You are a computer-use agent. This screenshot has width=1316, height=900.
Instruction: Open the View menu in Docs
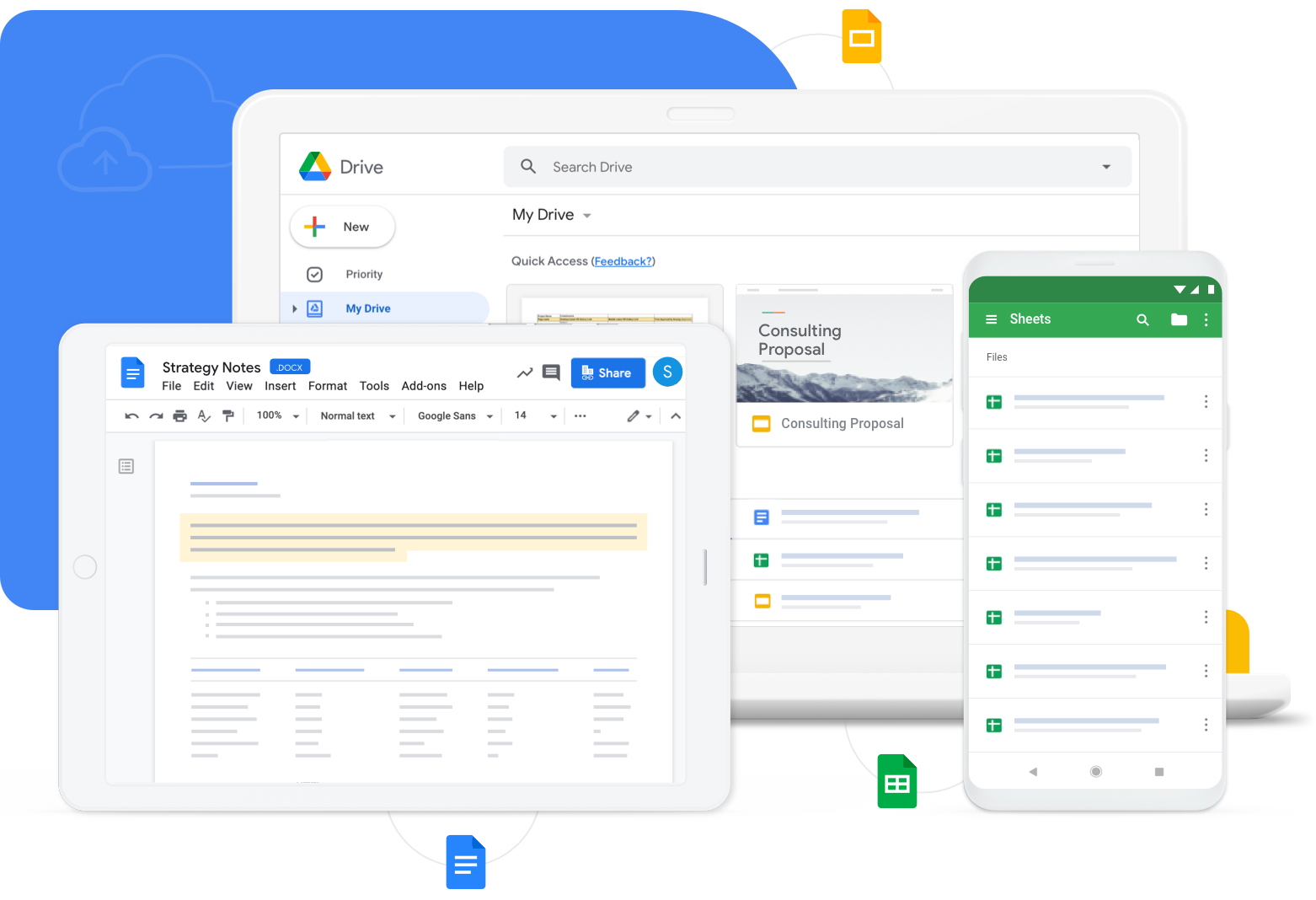[x=239, y=386]
